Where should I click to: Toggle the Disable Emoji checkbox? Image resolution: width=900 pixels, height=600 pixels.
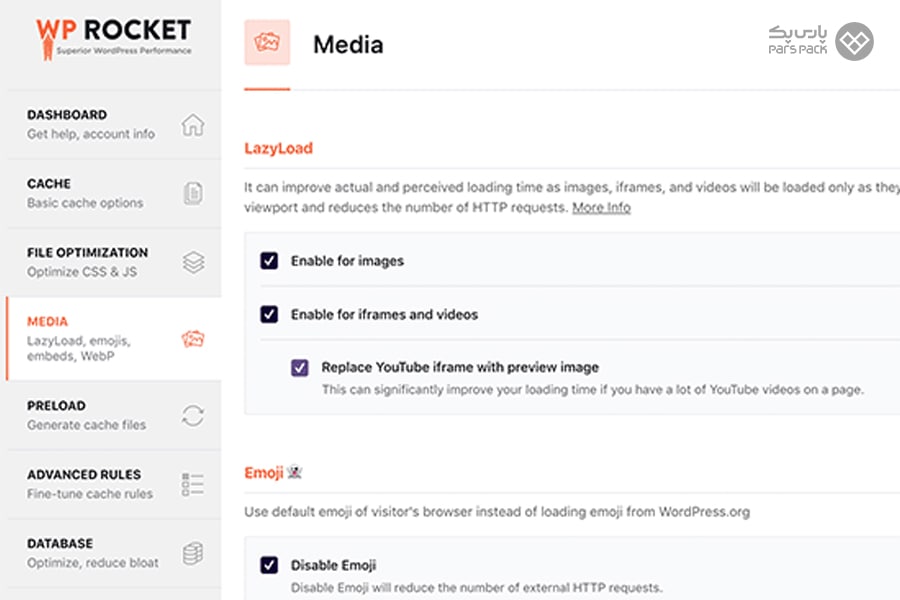tap(269, 565)
